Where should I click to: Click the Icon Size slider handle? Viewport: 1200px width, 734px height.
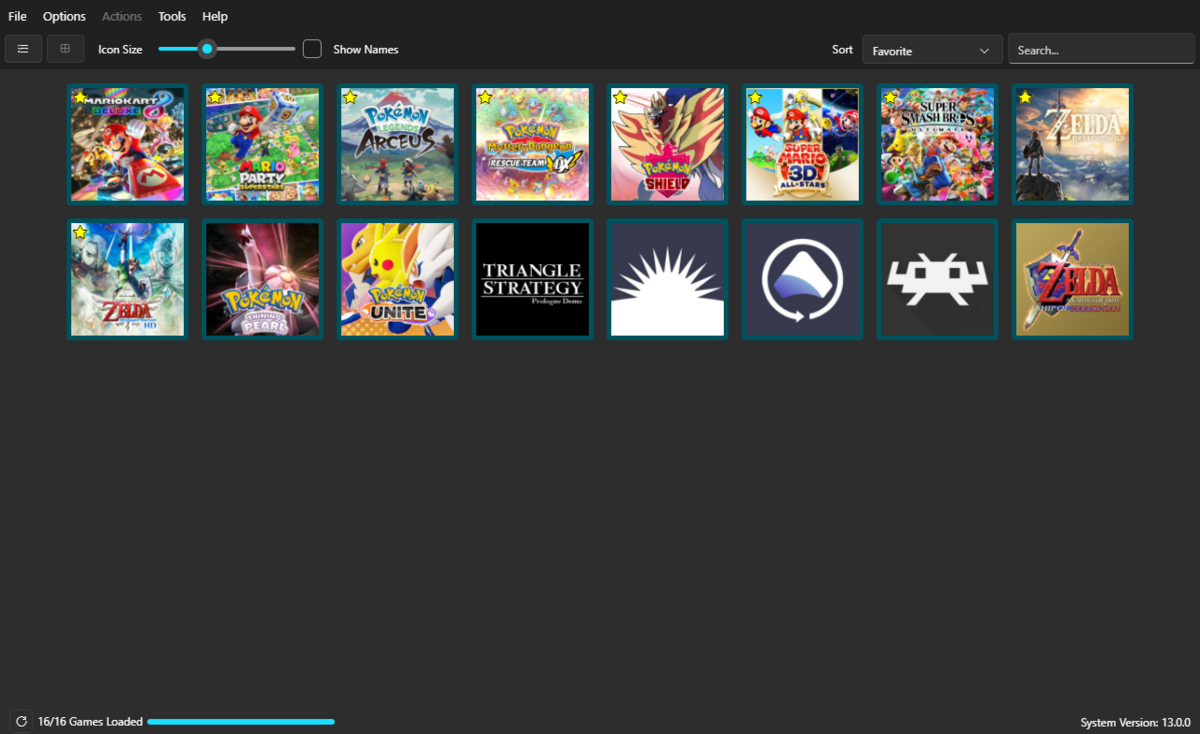[x=207, y=49]
